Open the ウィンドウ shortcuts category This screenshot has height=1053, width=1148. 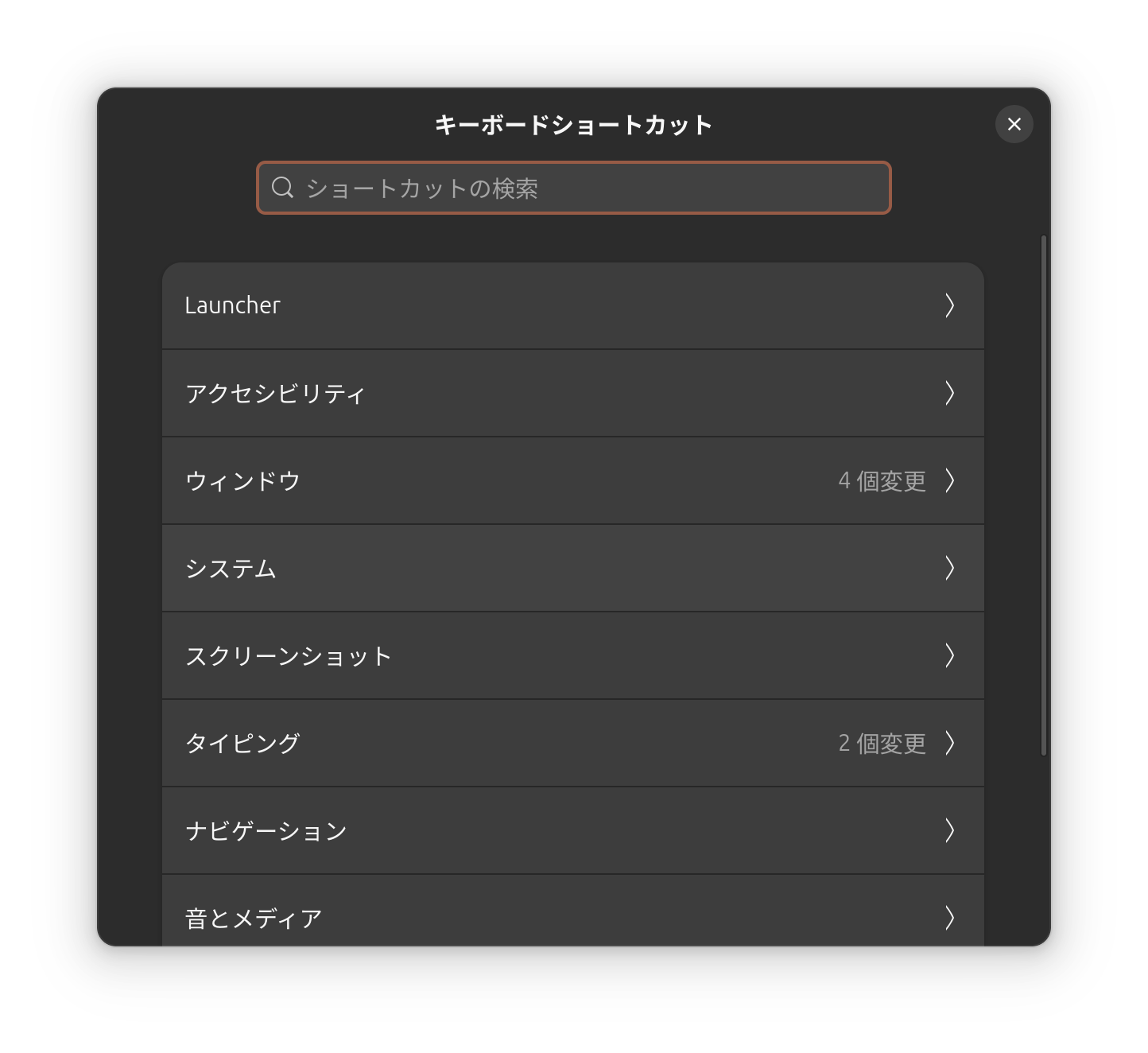pyautogui.click(x=573, y=480)
